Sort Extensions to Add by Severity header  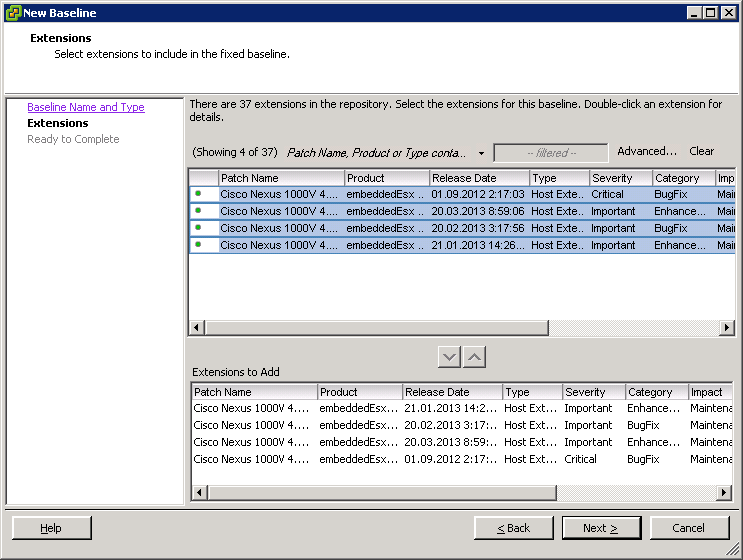[594, 392]
